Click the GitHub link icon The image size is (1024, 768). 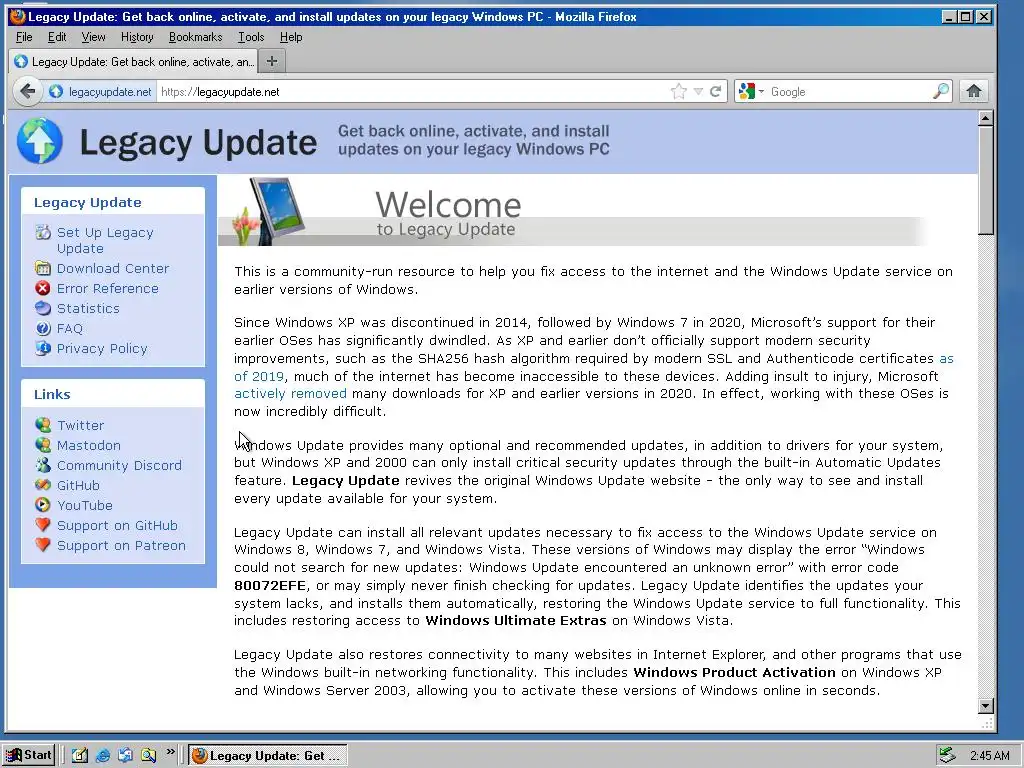[x=43, y=485]
